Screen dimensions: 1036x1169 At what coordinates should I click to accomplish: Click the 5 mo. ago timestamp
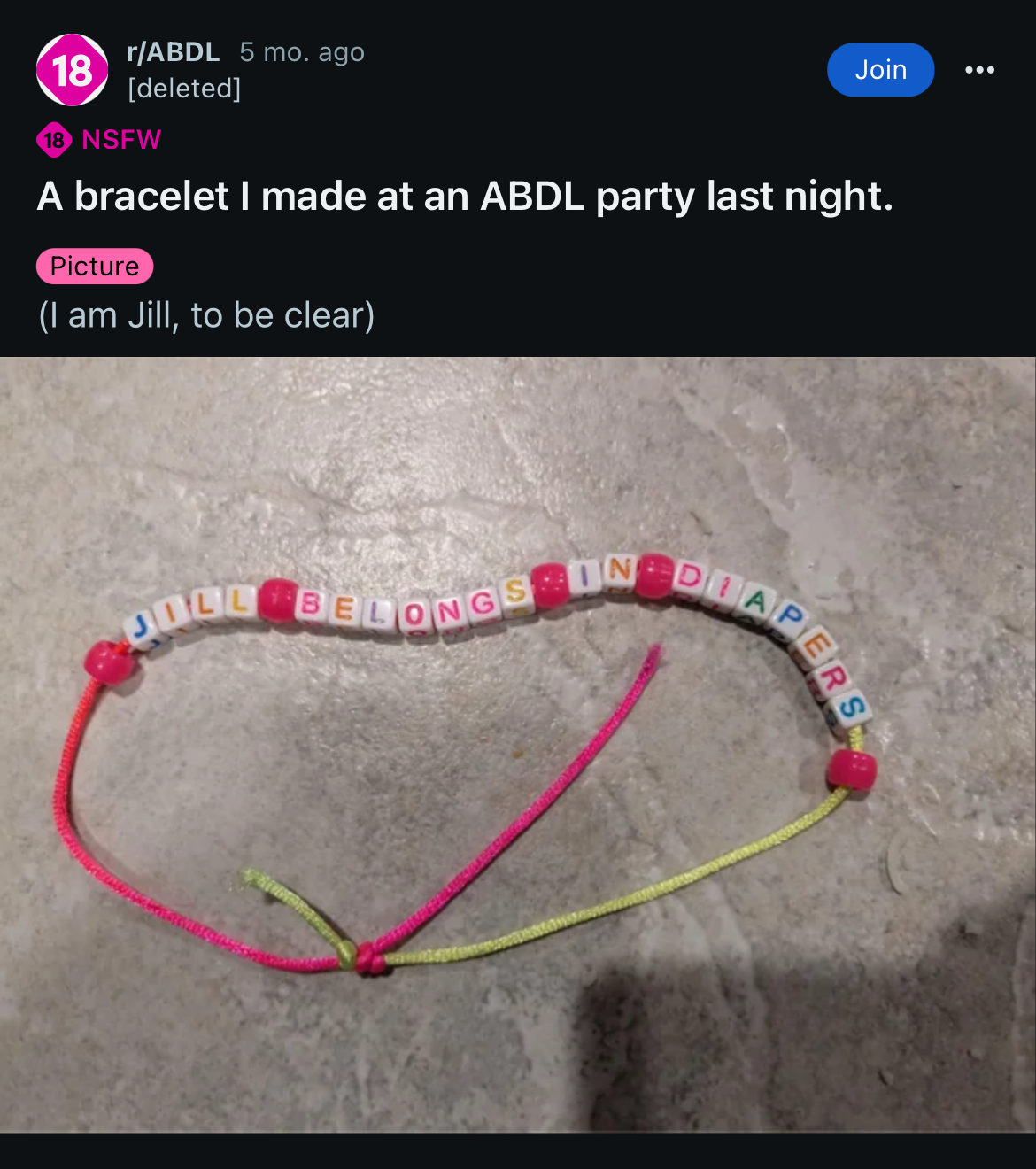pyautogui.click(x=302, y=52)
